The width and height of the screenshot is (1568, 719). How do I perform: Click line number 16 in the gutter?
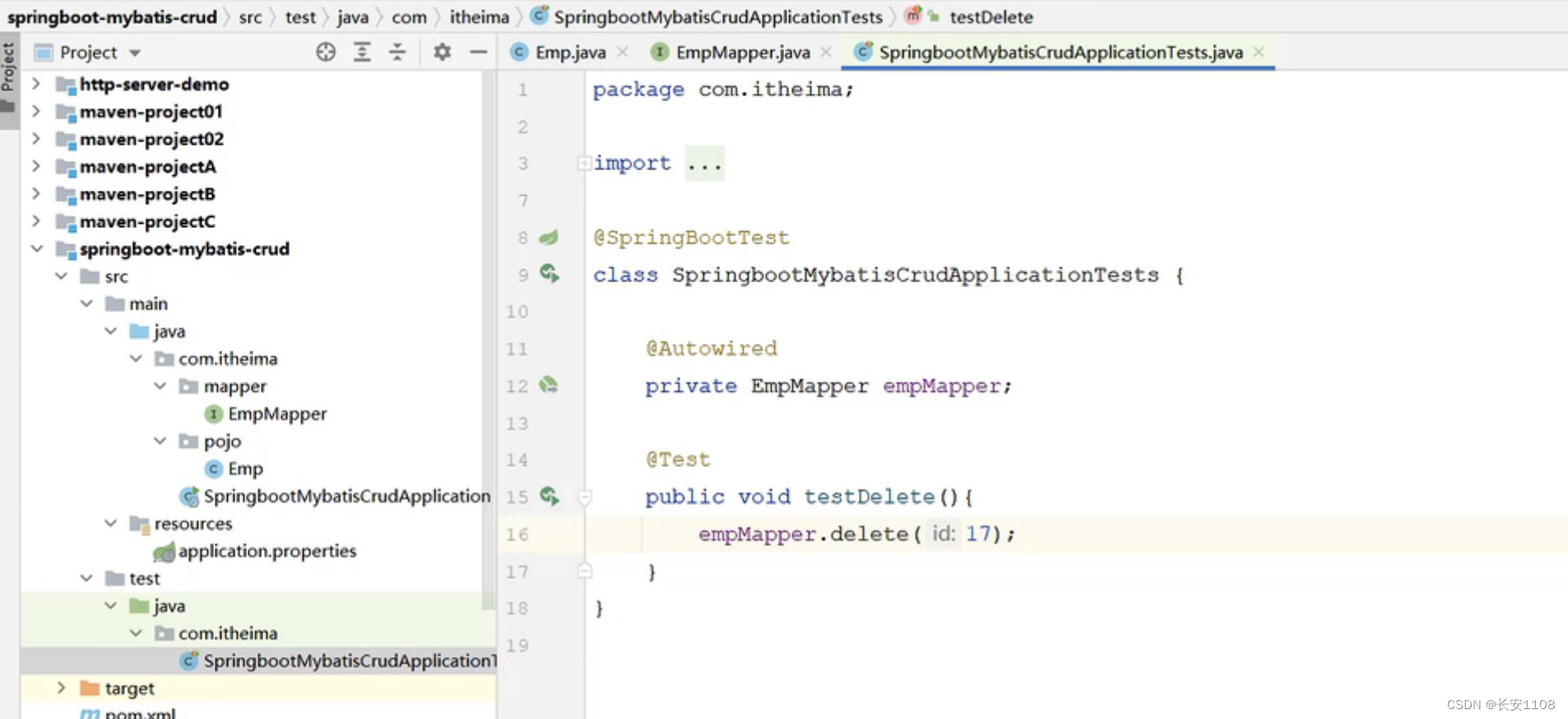[x=517, y=535]
